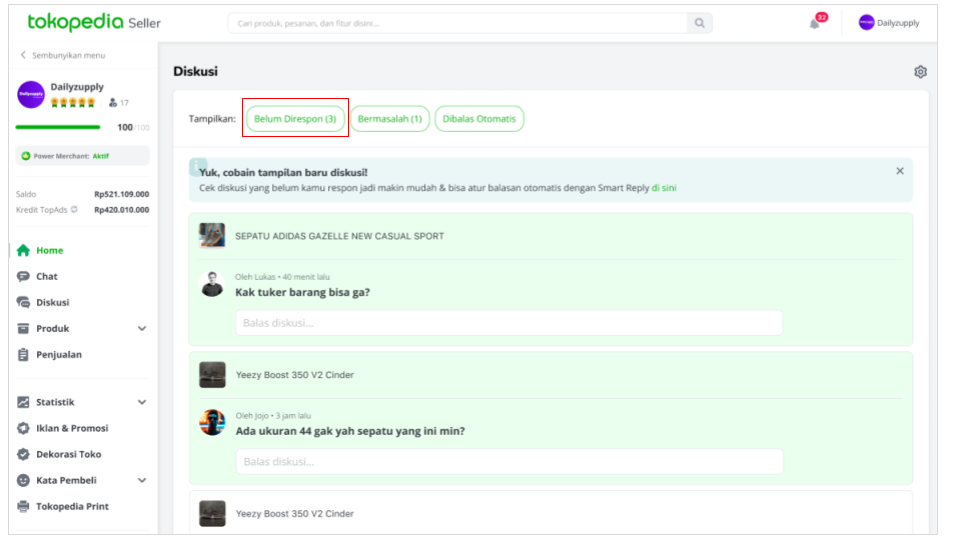Image resolution: width=960 pixels, height=540 pixels.
Task: Click the Diskusi sidebar icon
Action: [23, 302]
